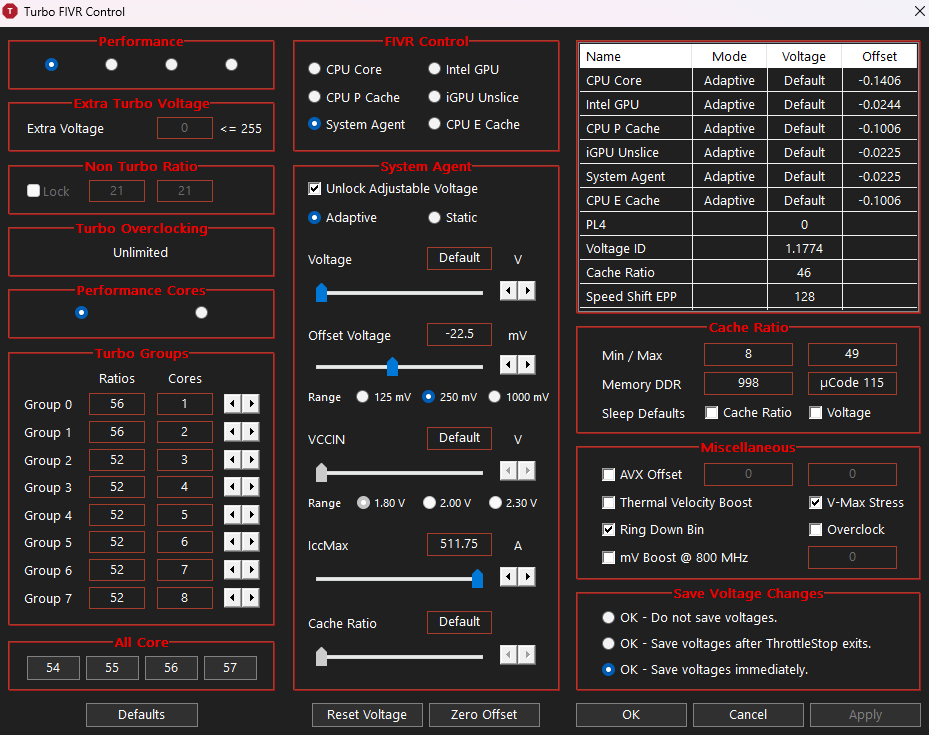
Task: Click Group 5 left arrow stepper
Action: (232, 542)
